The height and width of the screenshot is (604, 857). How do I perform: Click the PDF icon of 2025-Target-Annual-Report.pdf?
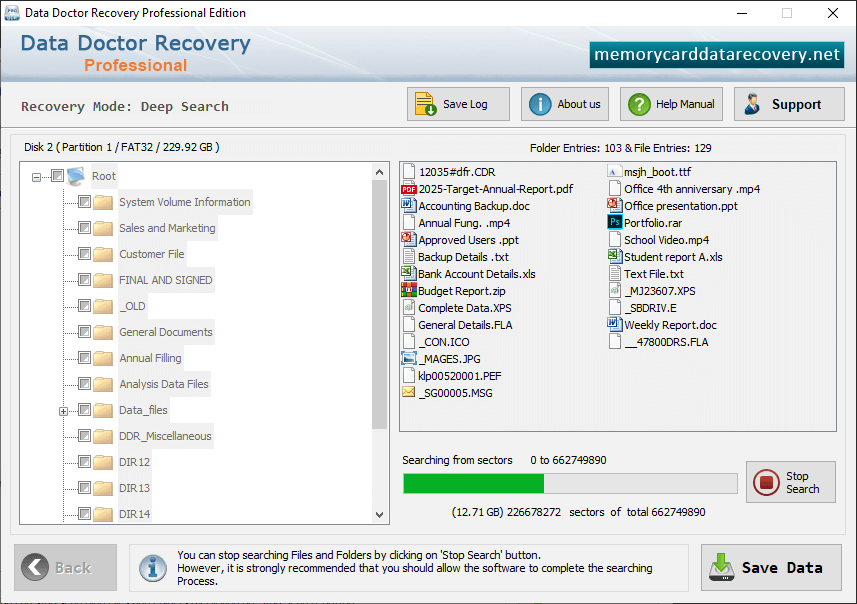click(x=408, y=189)
